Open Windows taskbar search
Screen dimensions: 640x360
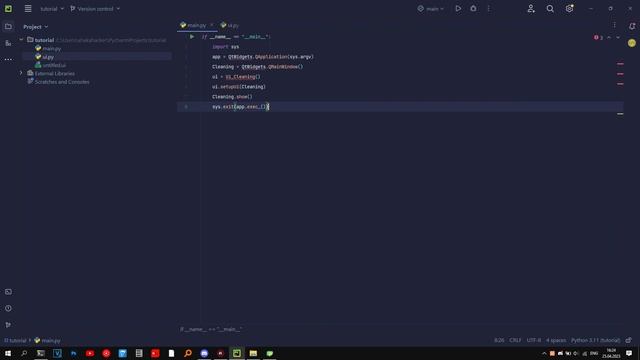tap(24, 353)
